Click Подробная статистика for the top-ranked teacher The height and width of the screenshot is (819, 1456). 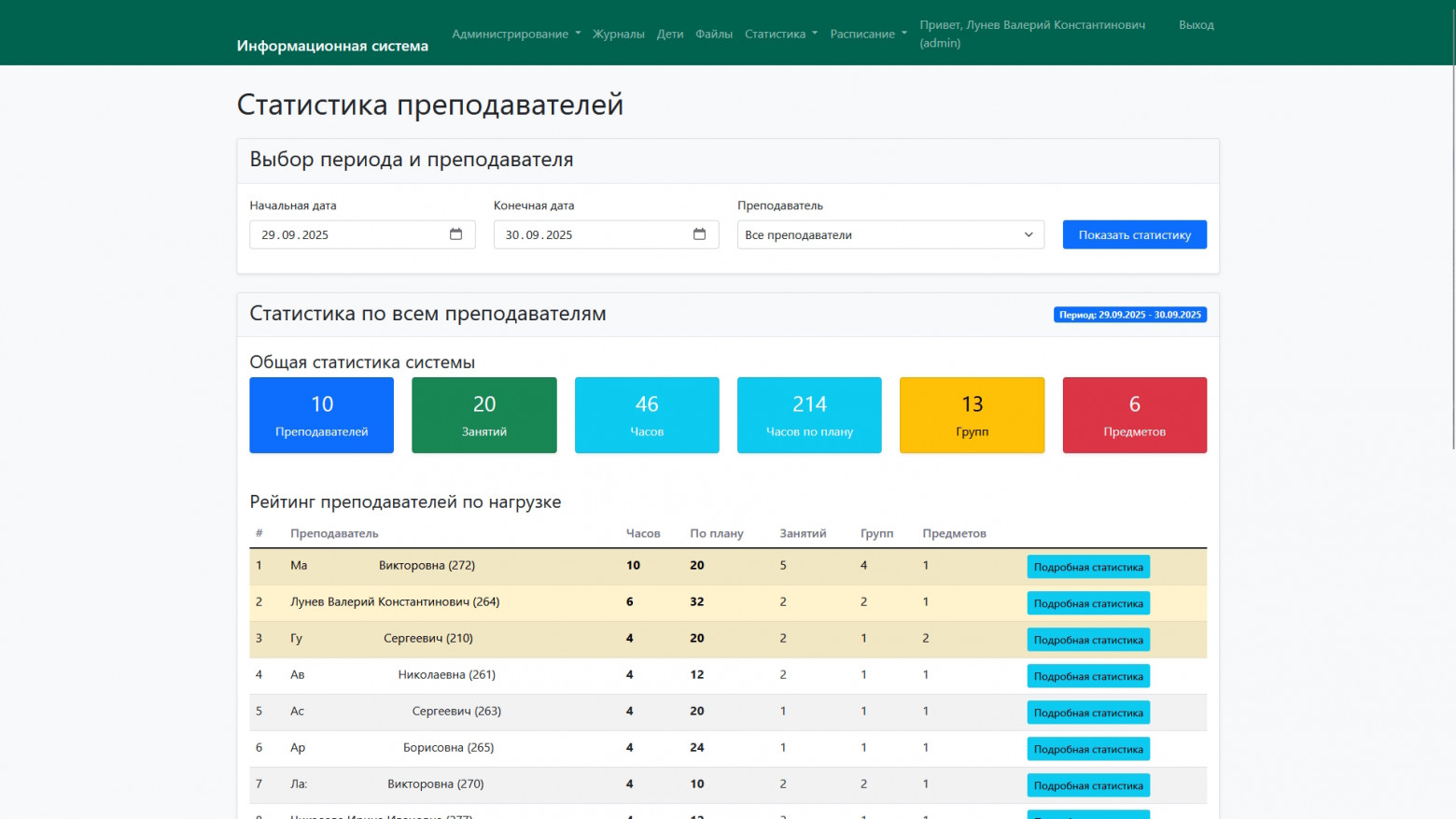pos(1087,566)
